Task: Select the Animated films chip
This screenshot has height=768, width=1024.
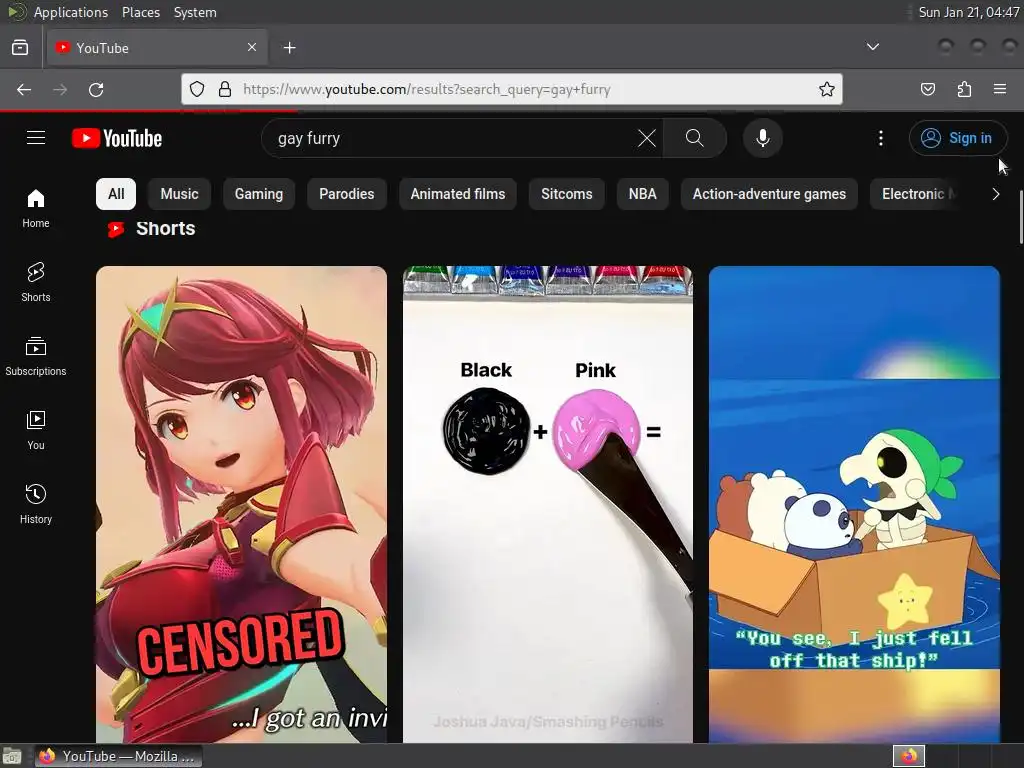Action: (458, 194)
